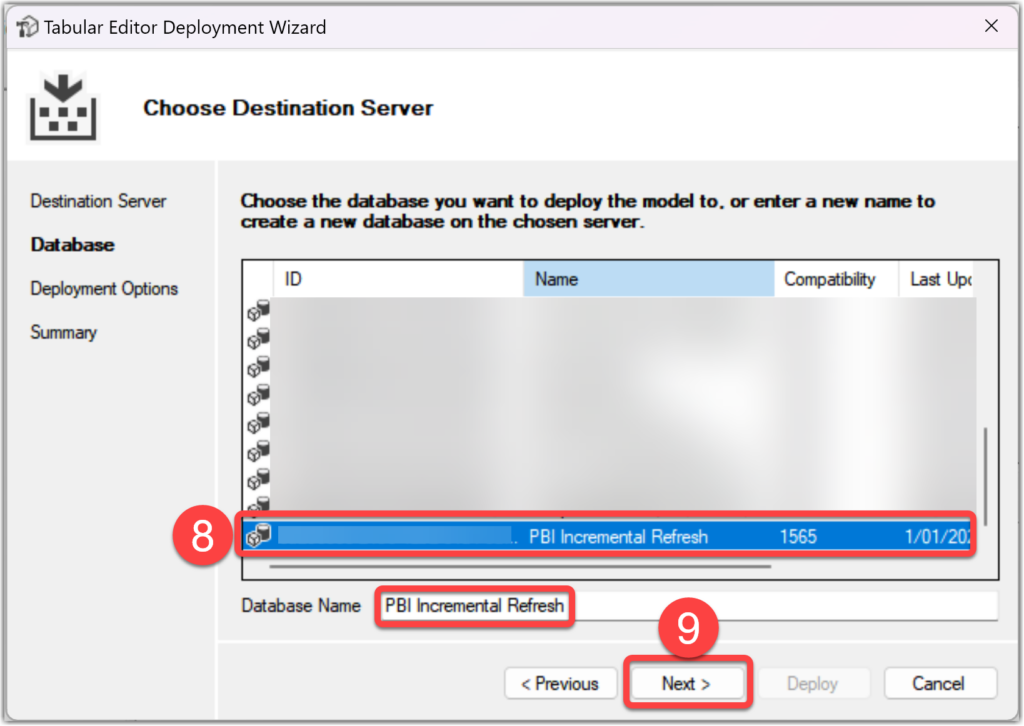
Task: Select the Database wizard step
Action: click(x=72, y=245)
